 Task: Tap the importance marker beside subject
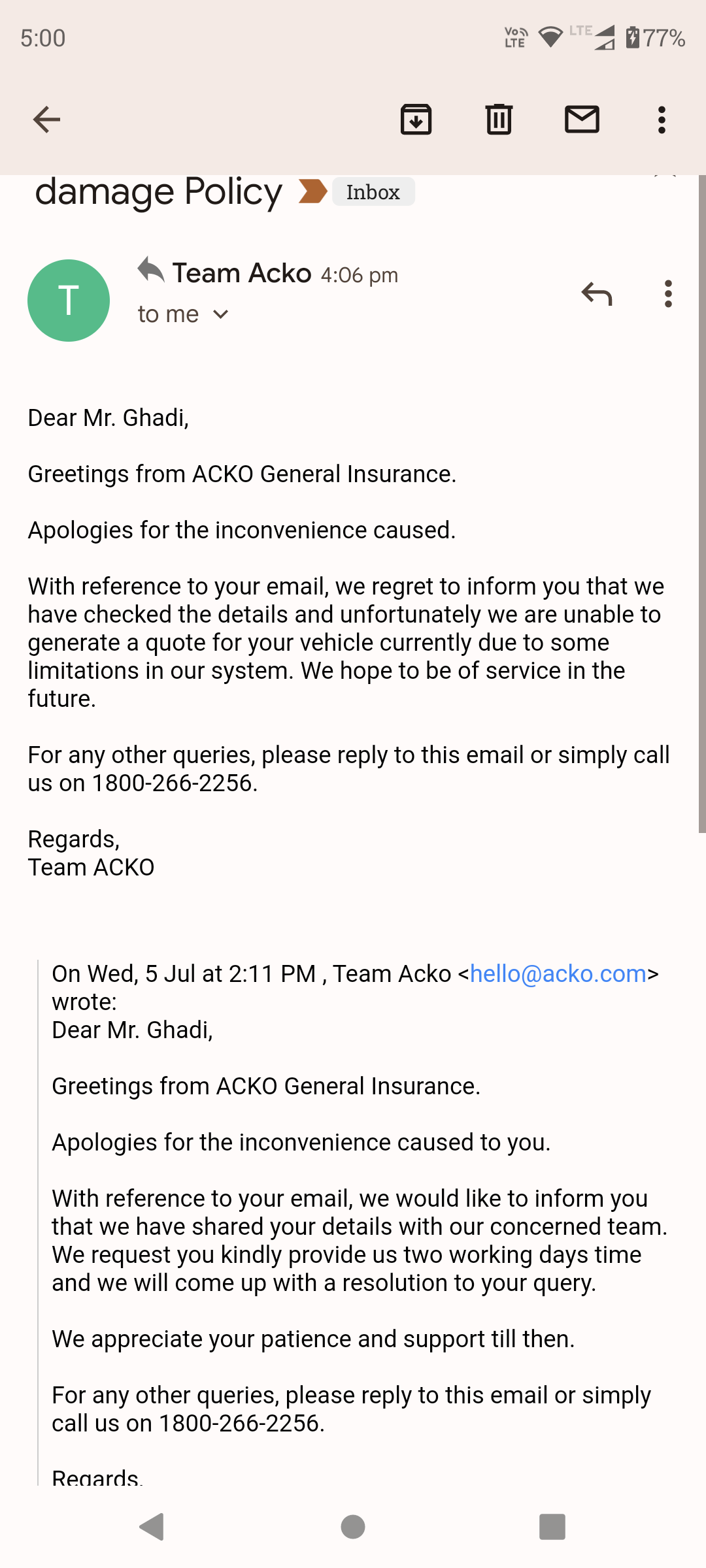[x=312, y=191]
